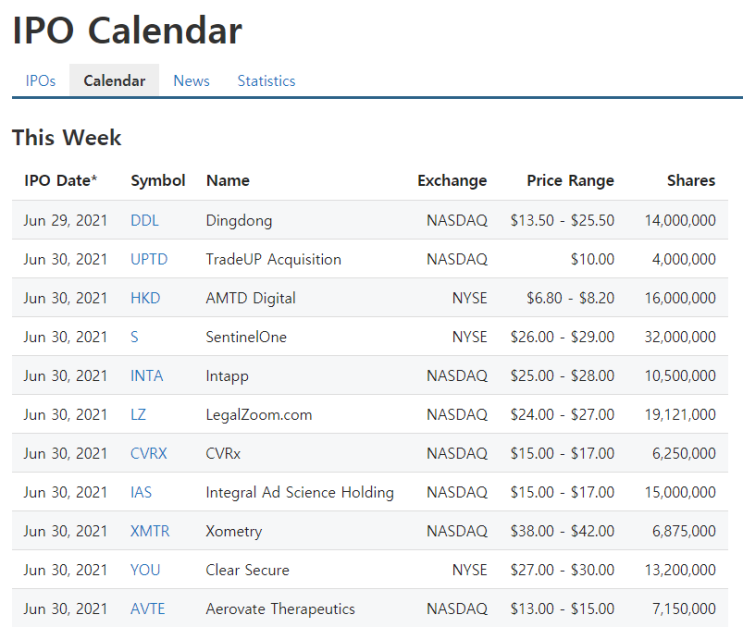Click the 19,121,000 shares value

pyautogui.click(x=680, y=415)
